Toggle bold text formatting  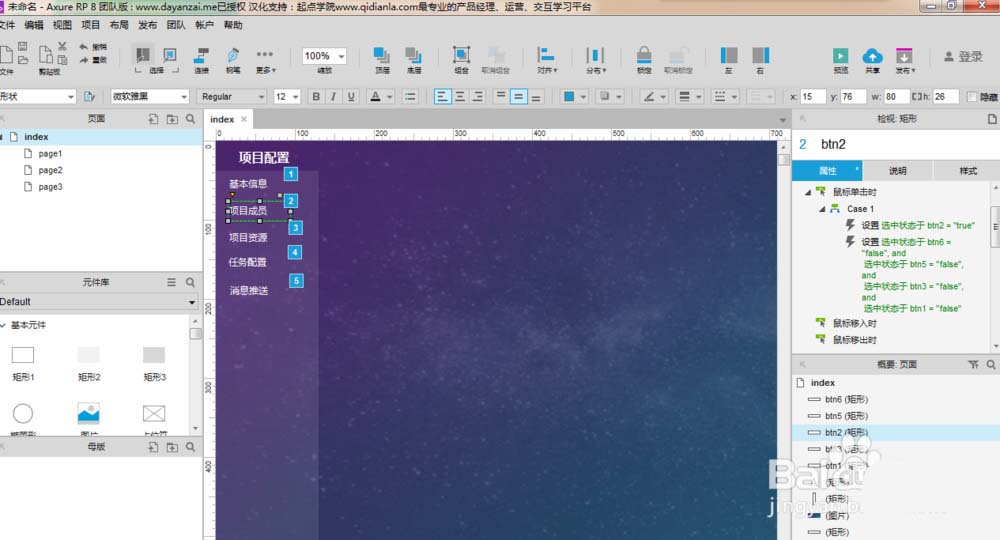[316, 96]
